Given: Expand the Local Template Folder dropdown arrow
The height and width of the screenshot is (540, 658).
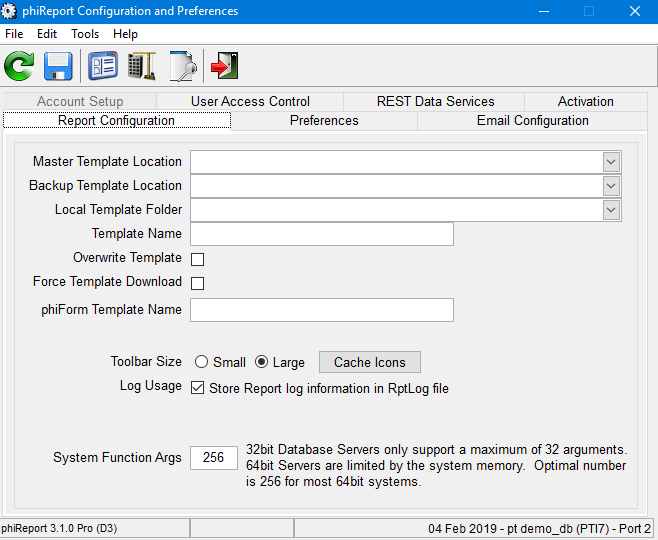Looking at the screenshot, I should coord(611,210).
